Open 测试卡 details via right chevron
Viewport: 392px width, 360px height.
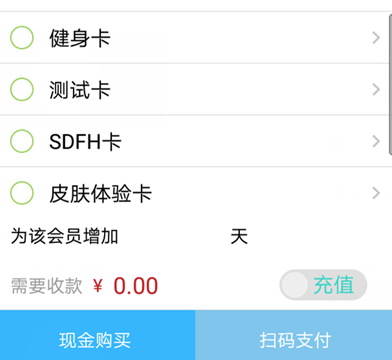click(376, 89)
